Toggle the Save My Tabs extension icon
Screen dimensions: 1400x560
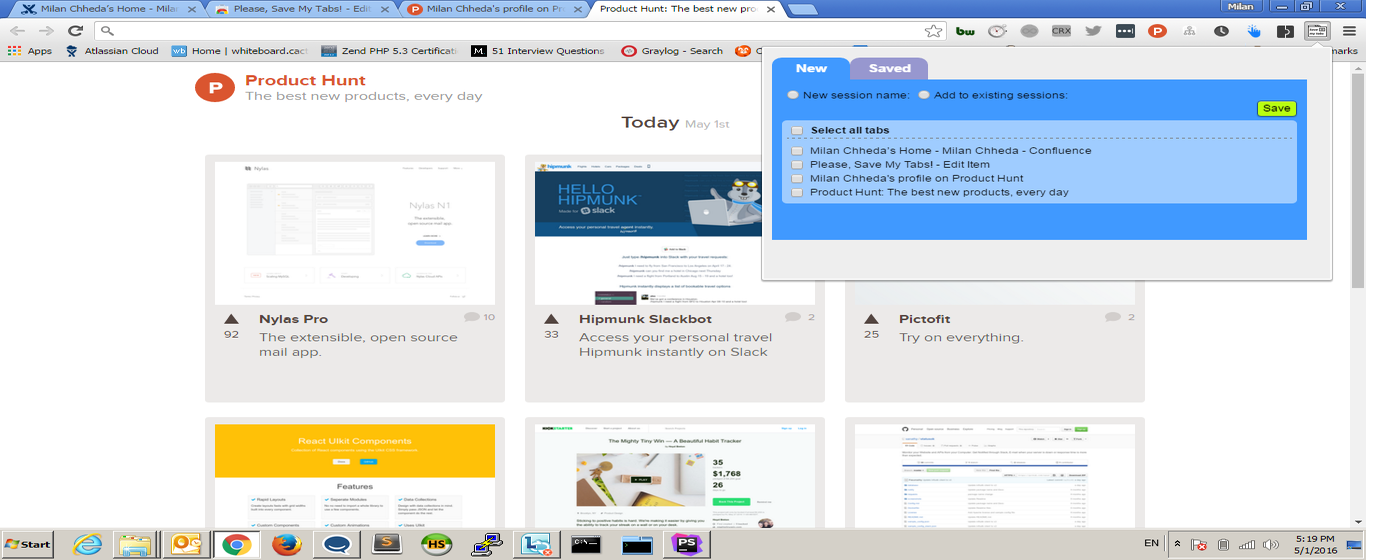pyautogui.click(x=1317, y=31)
